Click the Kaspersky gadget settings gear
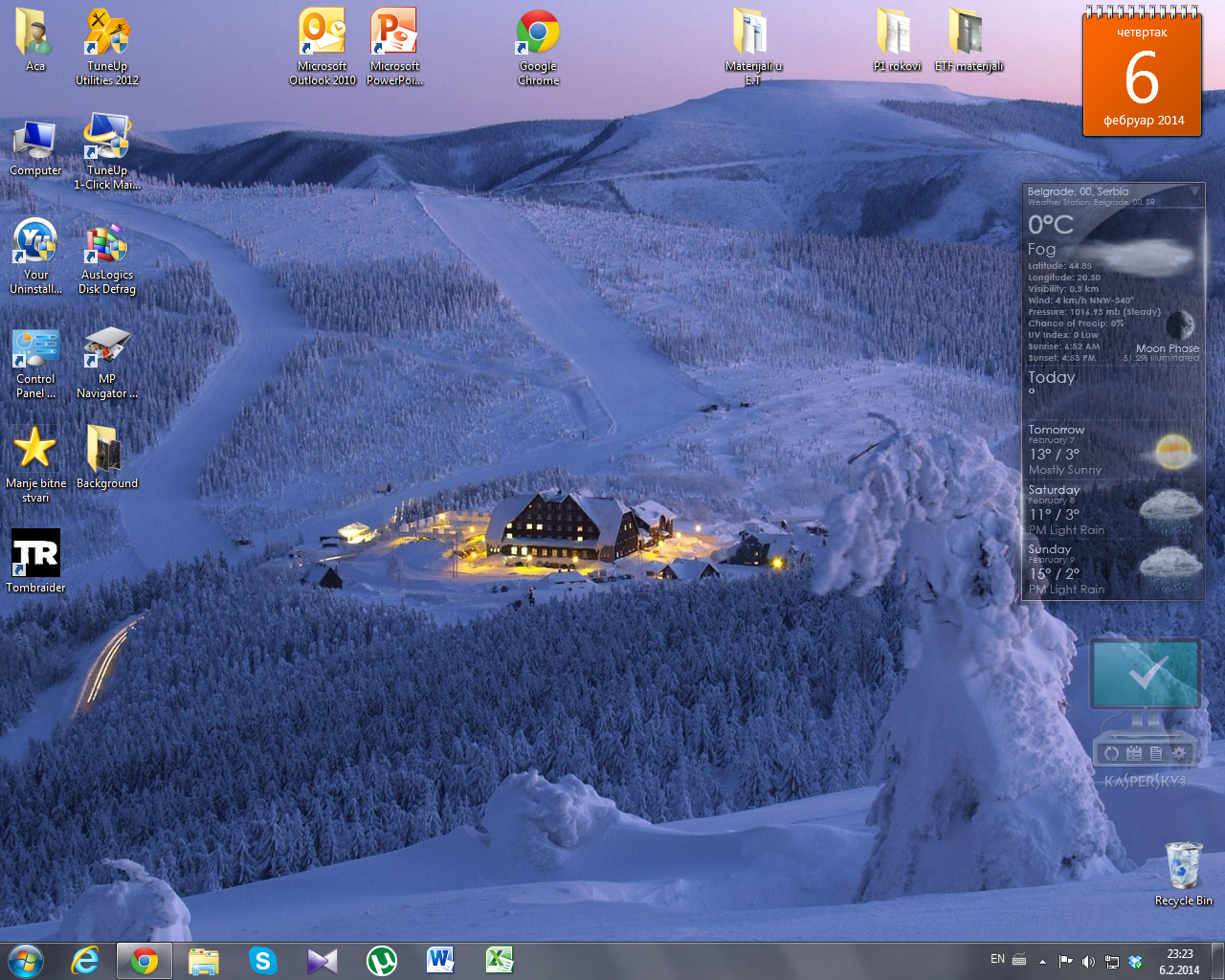Viewport: 1225px width, 980px height. click(1179, 753)
